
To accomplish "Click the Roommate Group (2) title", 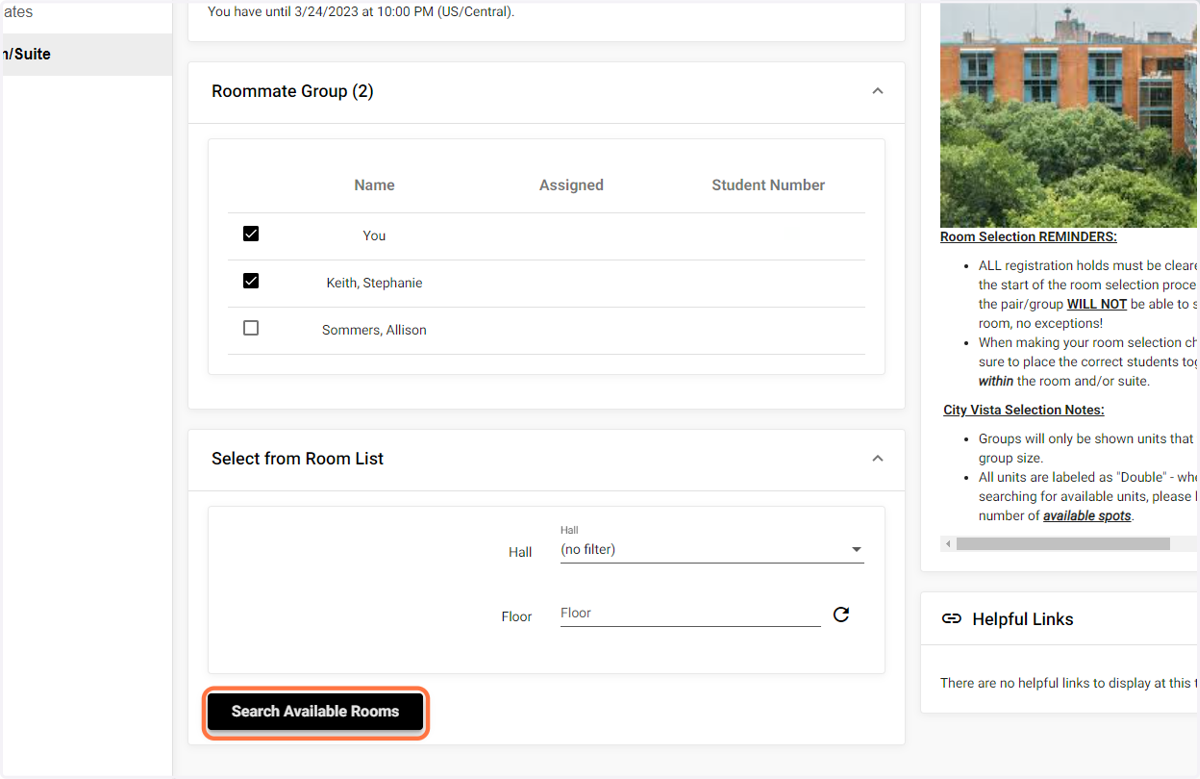I will tap(292, 91).
